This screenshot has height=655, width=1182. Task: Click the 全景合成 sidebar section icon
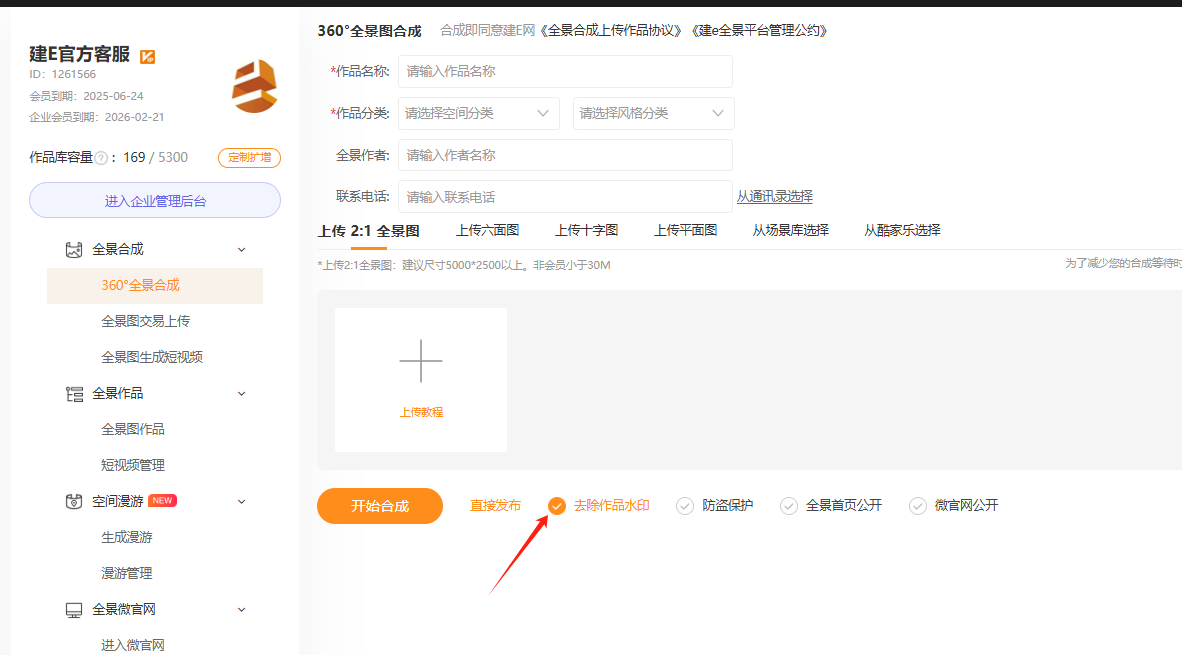pos(74,250)
